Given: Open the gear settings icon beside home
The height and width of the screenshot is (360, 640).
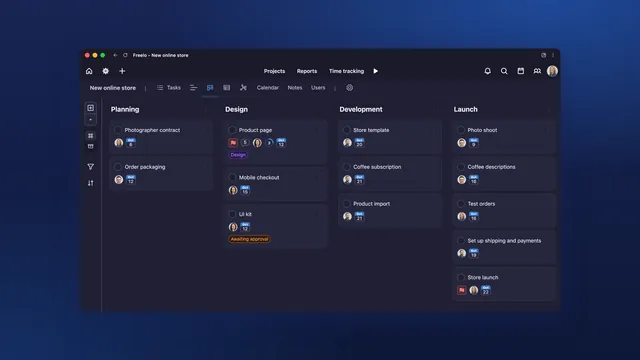Looking at the screenshot, I should 105,71.
